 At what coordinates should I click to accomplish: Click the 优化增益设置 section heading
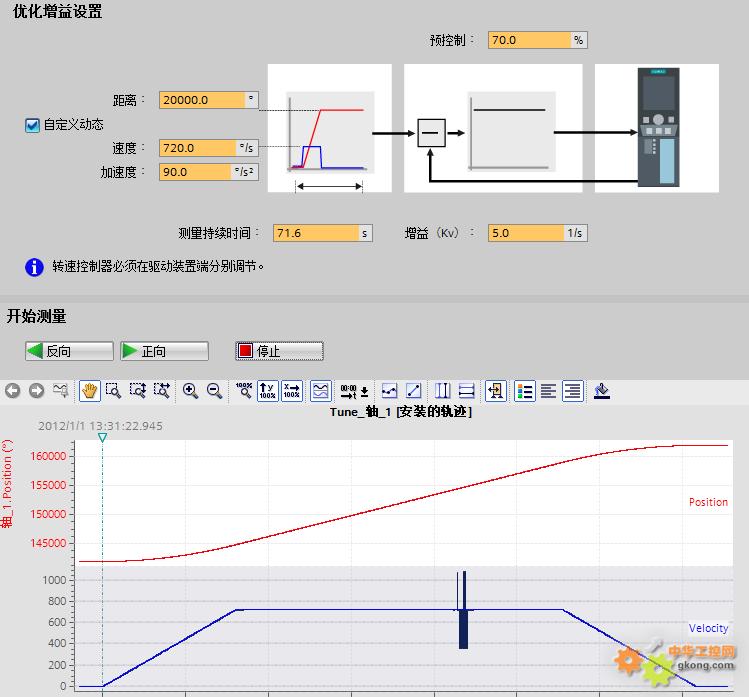click(57, 11)
